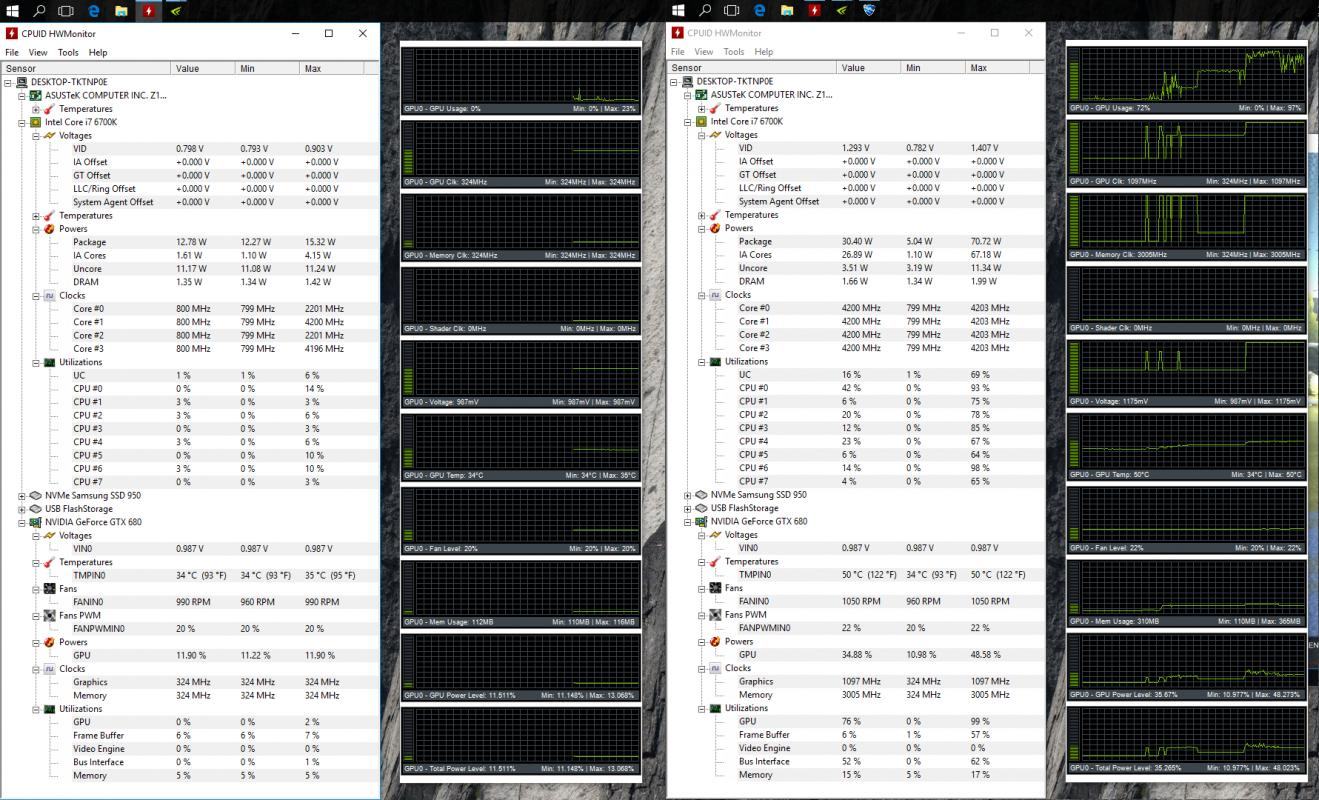Click the GPU Clocks icon in right HWMonitor
This screenshot has width=1319, height=800.
(x=715, y=668)
